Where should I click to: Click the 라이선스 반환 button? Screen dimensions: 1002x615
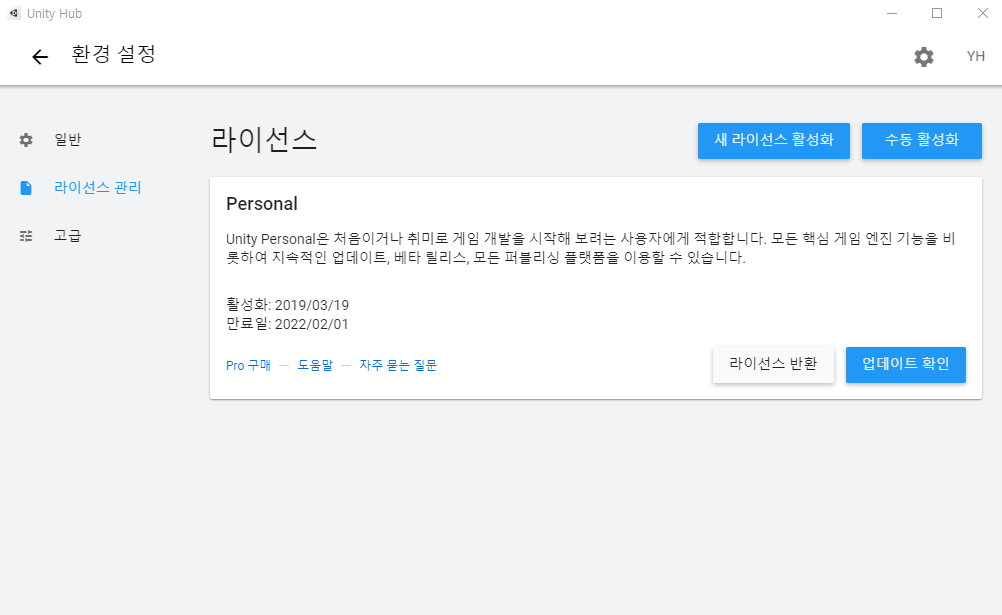773,364
